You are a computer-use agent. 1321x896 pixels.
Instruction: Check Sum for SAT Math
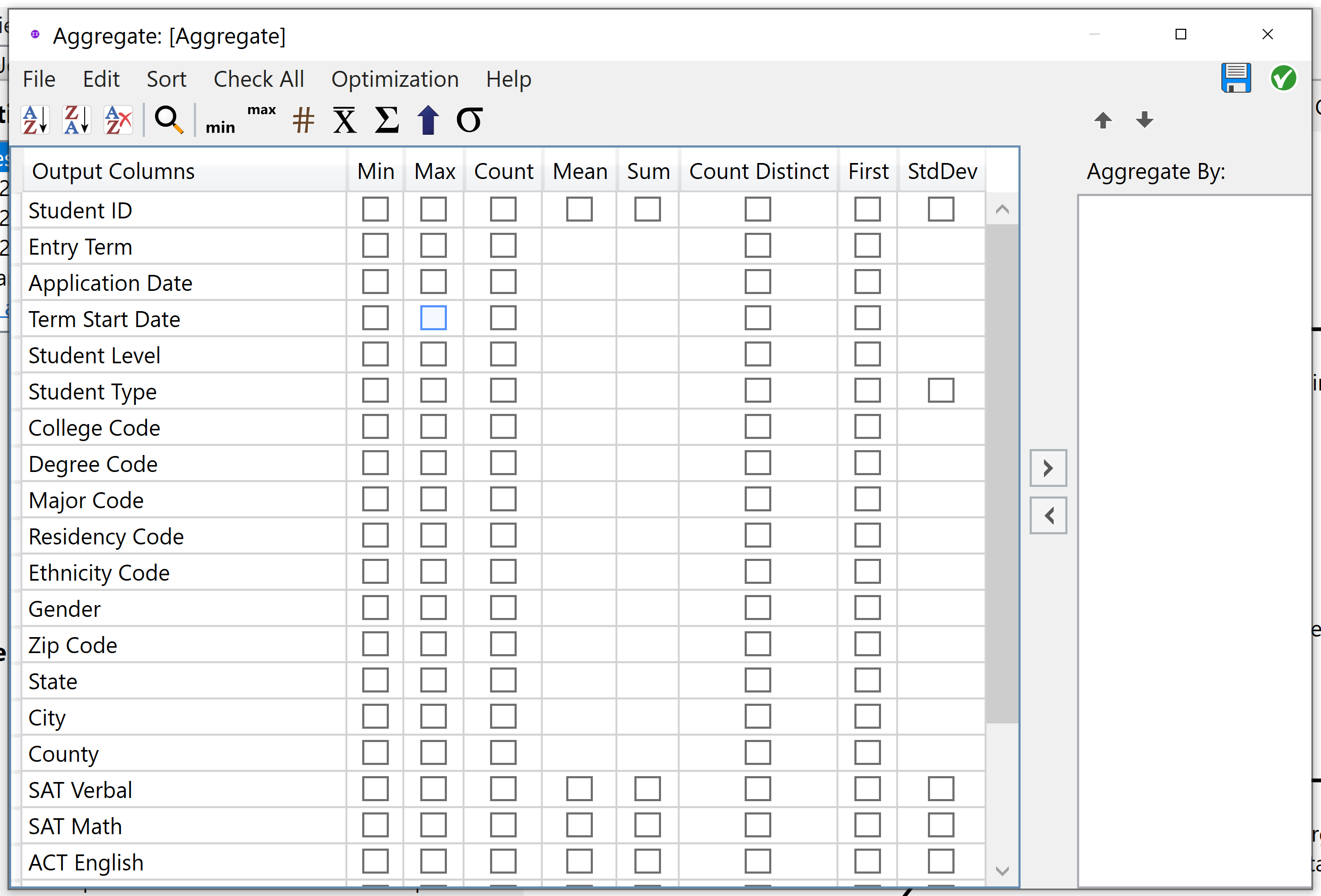[647, 825]
